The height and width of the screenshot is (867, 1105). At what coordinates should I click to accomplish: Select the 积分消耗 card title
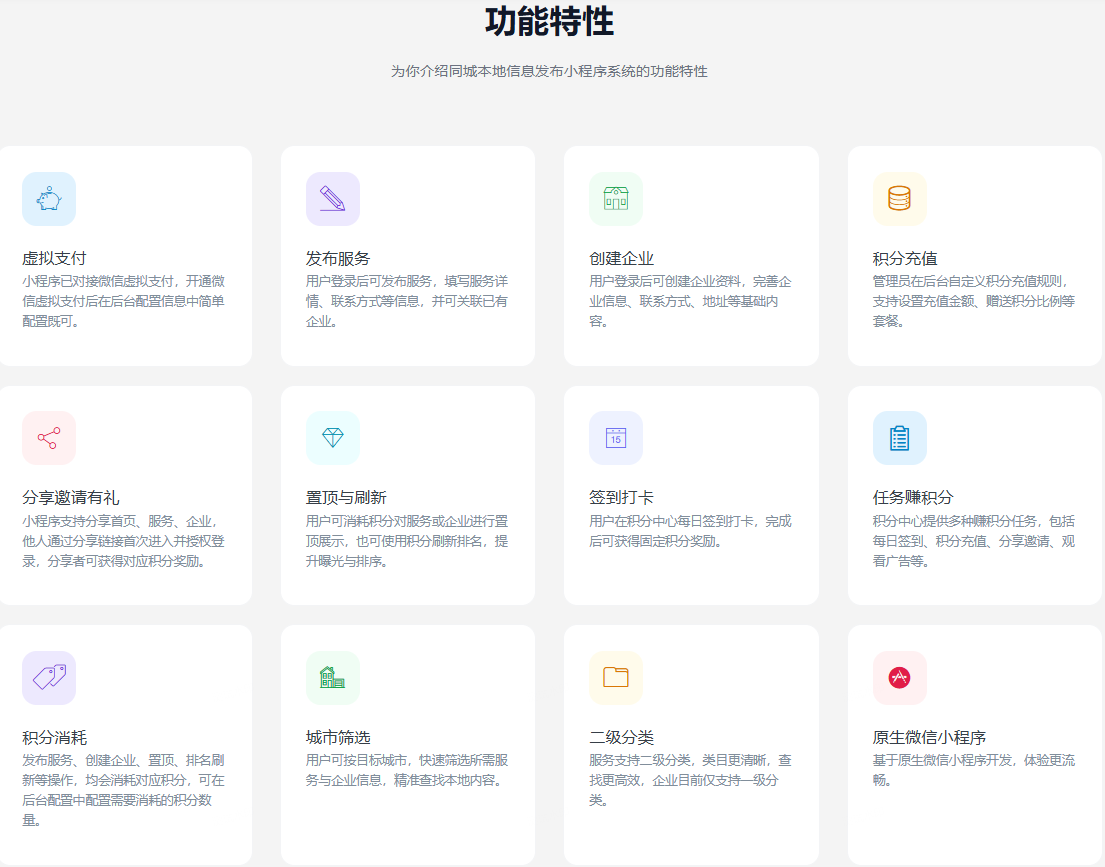pyautogui.click(x=54, y=738)
